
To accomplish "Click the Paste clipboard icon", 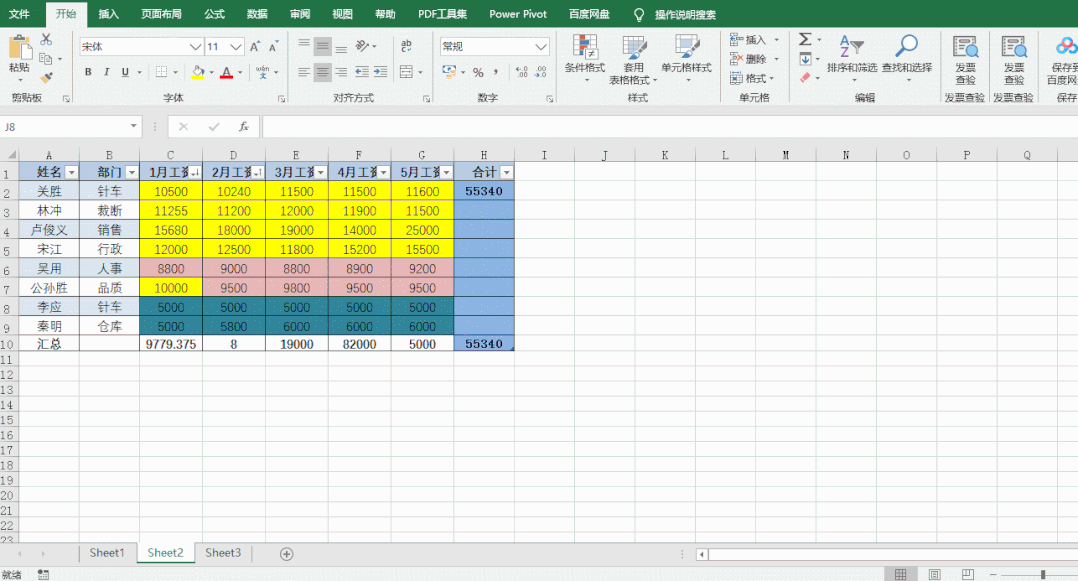I will pyautogui.click(x=19, y=48).
